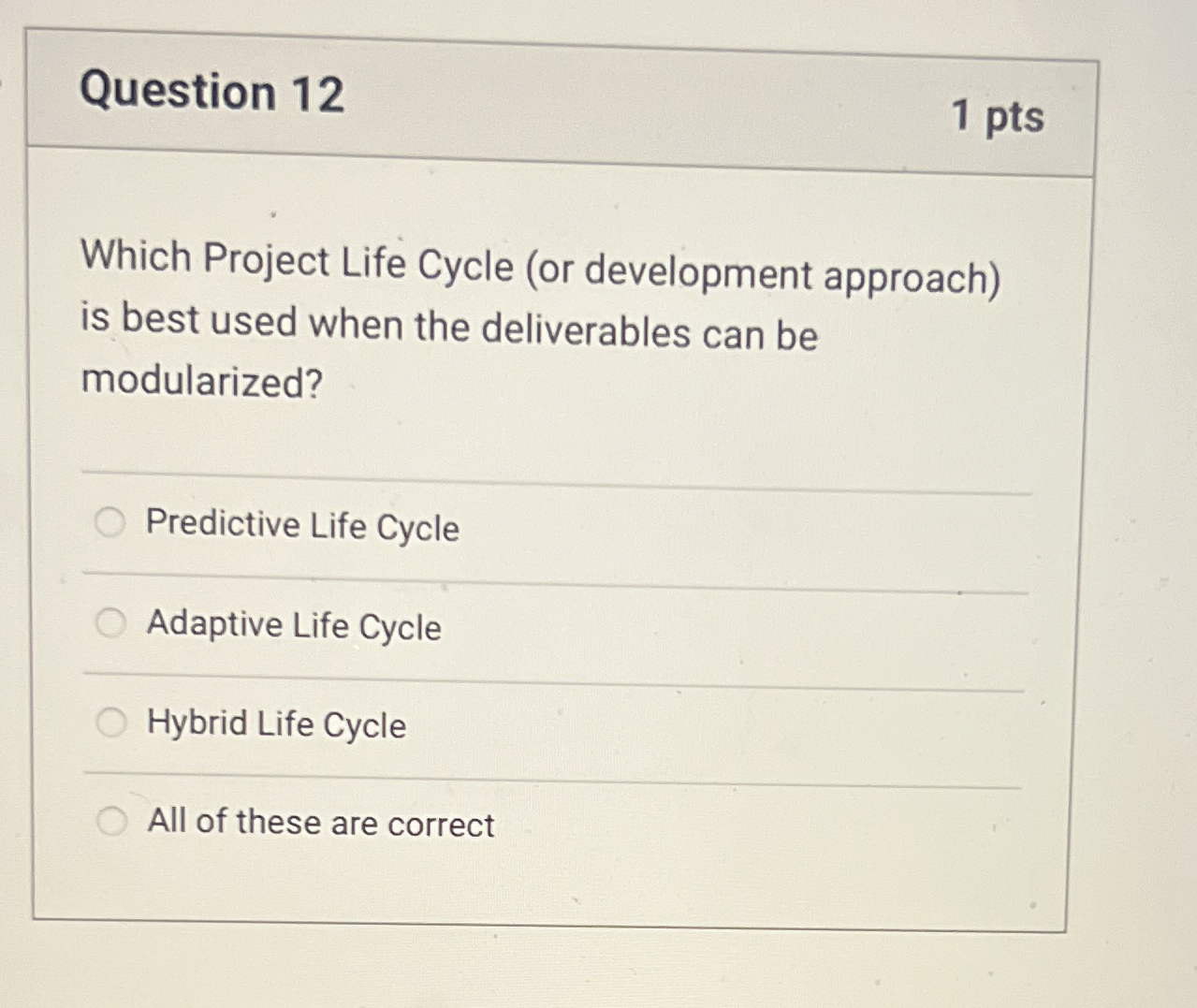Image resolution: width=1197 pixels, height=1008 pixels.
Task: Click the Adaptive Life Cycle answer text
Action: (293, 626)
